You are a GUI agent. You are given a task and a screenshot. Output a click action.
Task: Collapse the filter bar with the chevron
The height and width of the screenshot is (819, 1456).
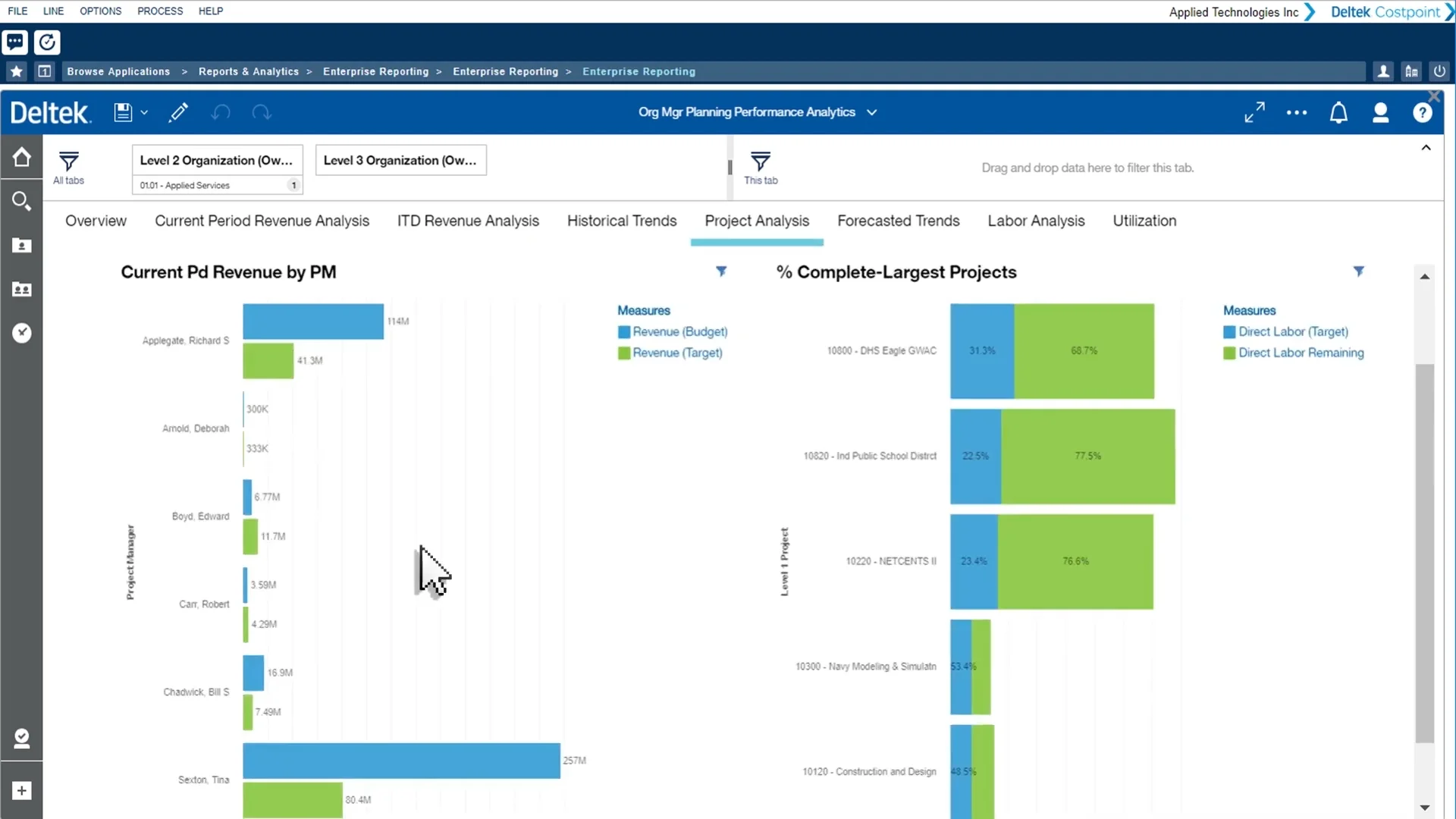tap(1426, 148)
